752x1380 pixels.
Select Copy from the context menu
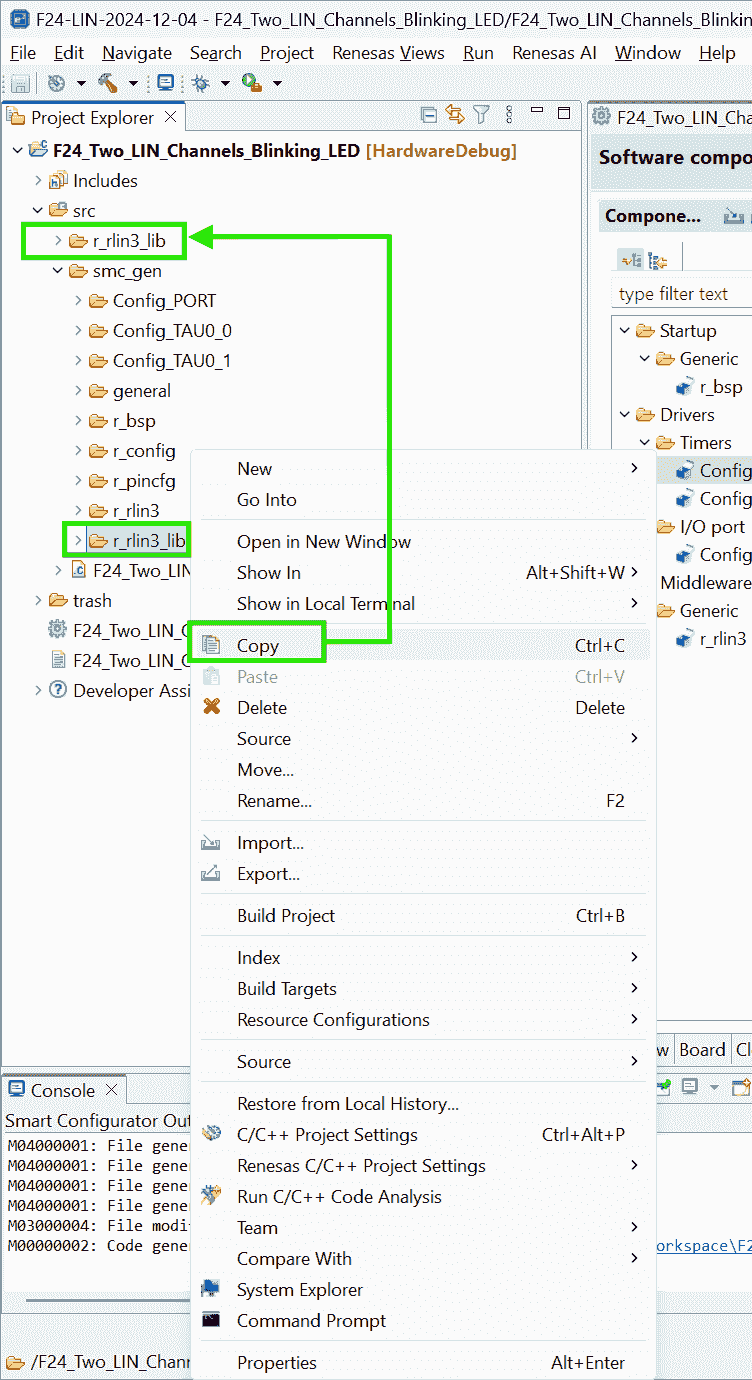point(258,646)
